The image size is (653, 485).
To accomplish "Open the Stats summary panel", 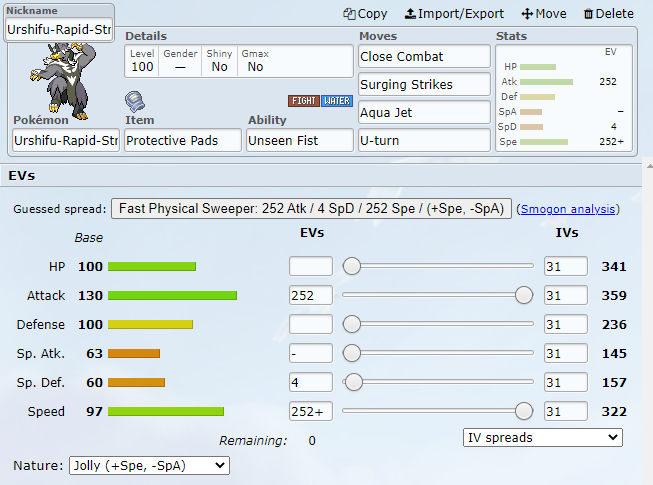I will 564,98.
